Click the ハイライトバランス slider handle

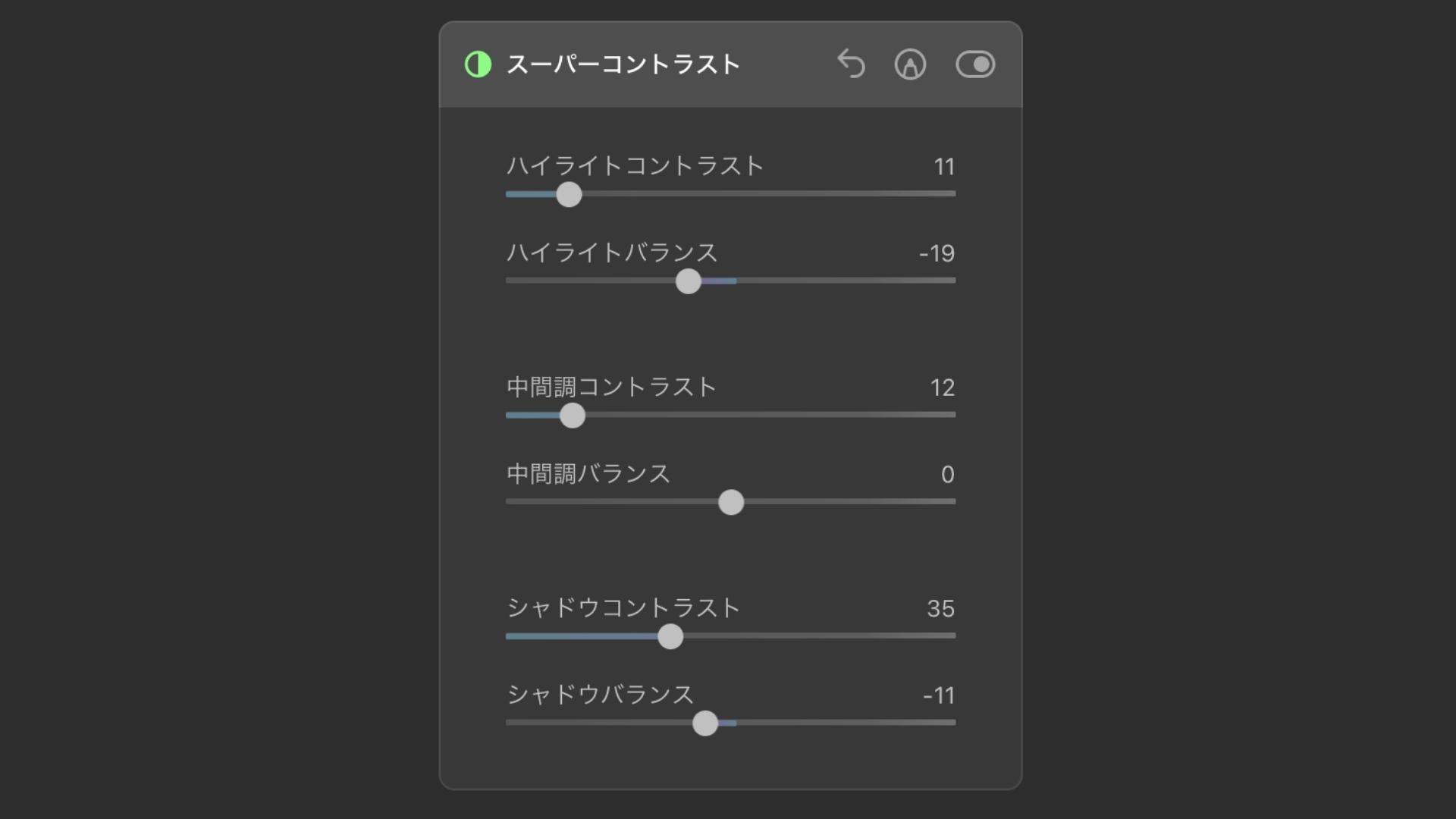pyautogui.click(x=688, y=281)
